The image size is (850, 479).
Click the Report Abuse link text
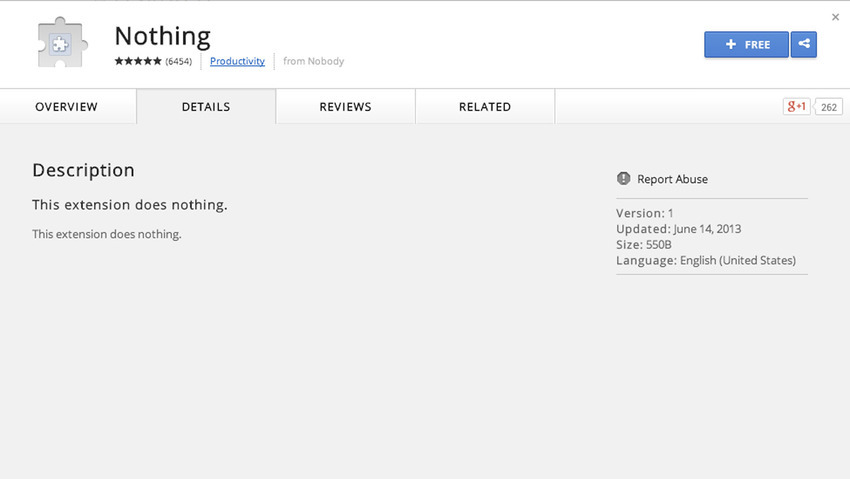point(672,179)
